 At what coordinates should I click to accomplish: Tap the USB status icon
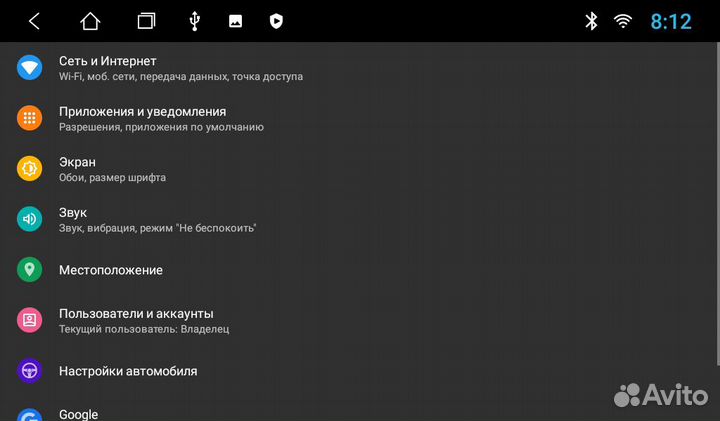(194, 21)
